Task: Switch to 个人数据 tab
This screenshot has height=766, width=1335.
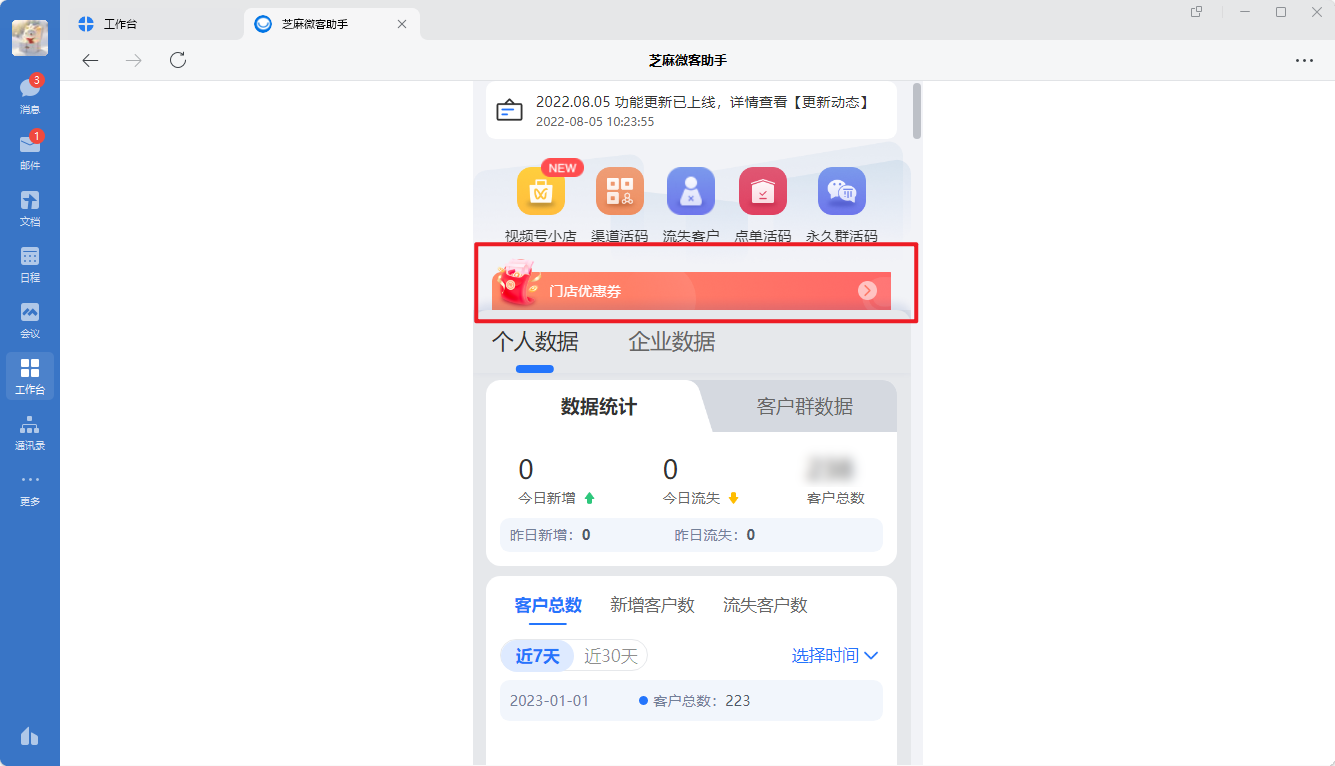Action: 535,342
